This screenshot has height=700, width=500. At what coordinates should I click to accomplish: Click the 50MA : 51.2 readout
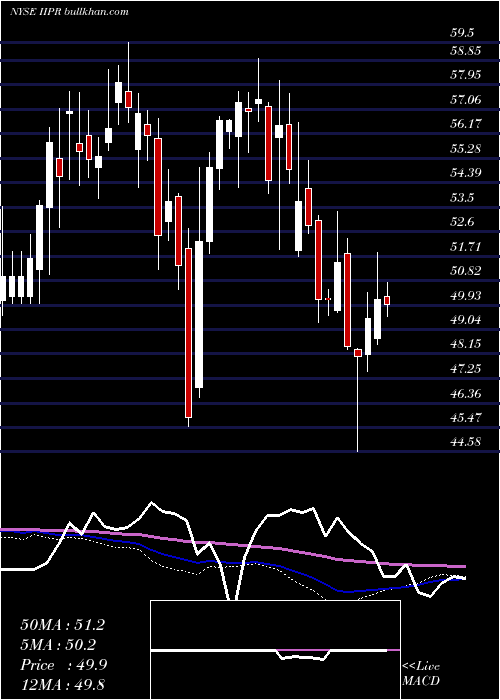click(62, 625)
